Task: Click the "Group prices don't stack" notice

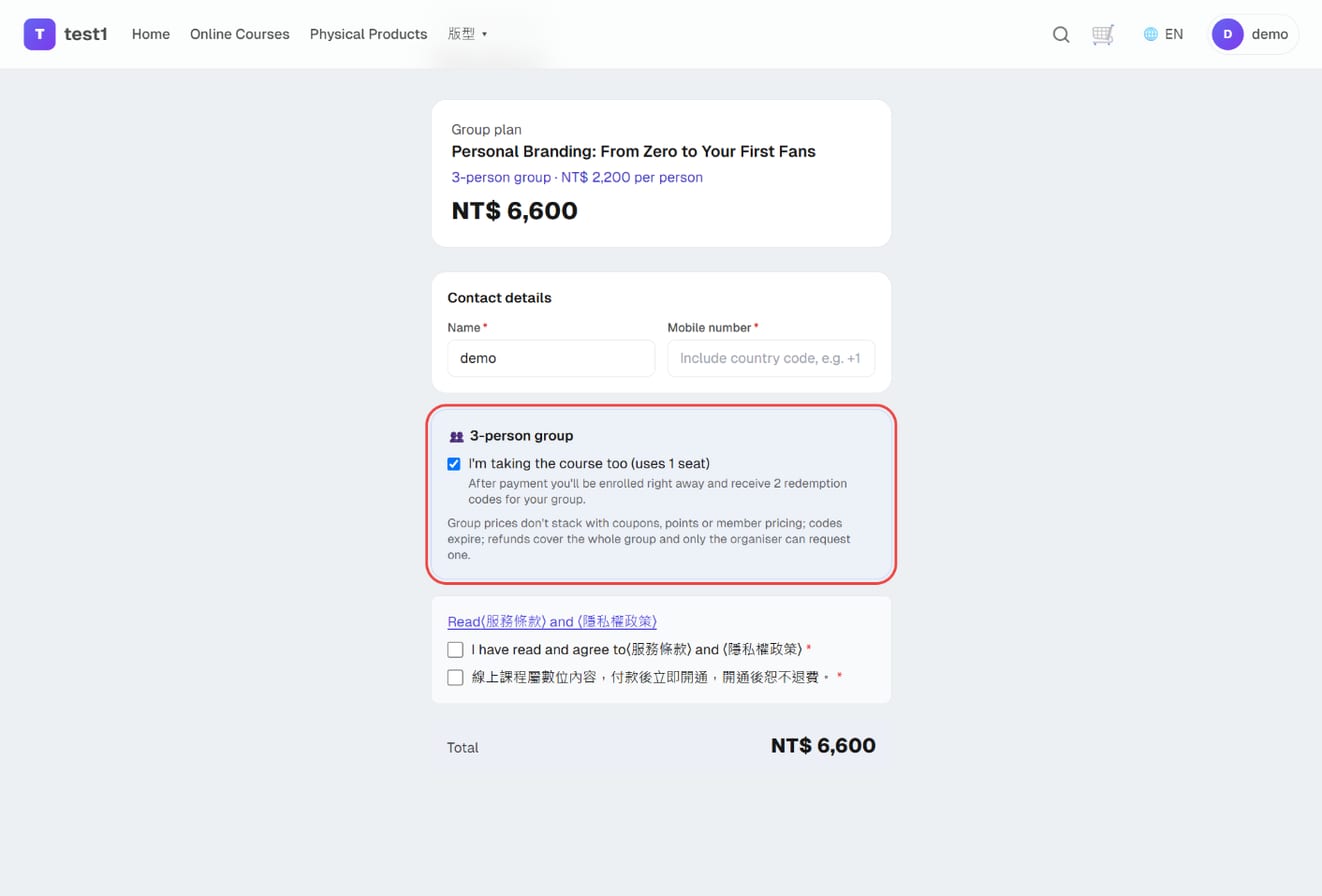Action: click(649, 539)
